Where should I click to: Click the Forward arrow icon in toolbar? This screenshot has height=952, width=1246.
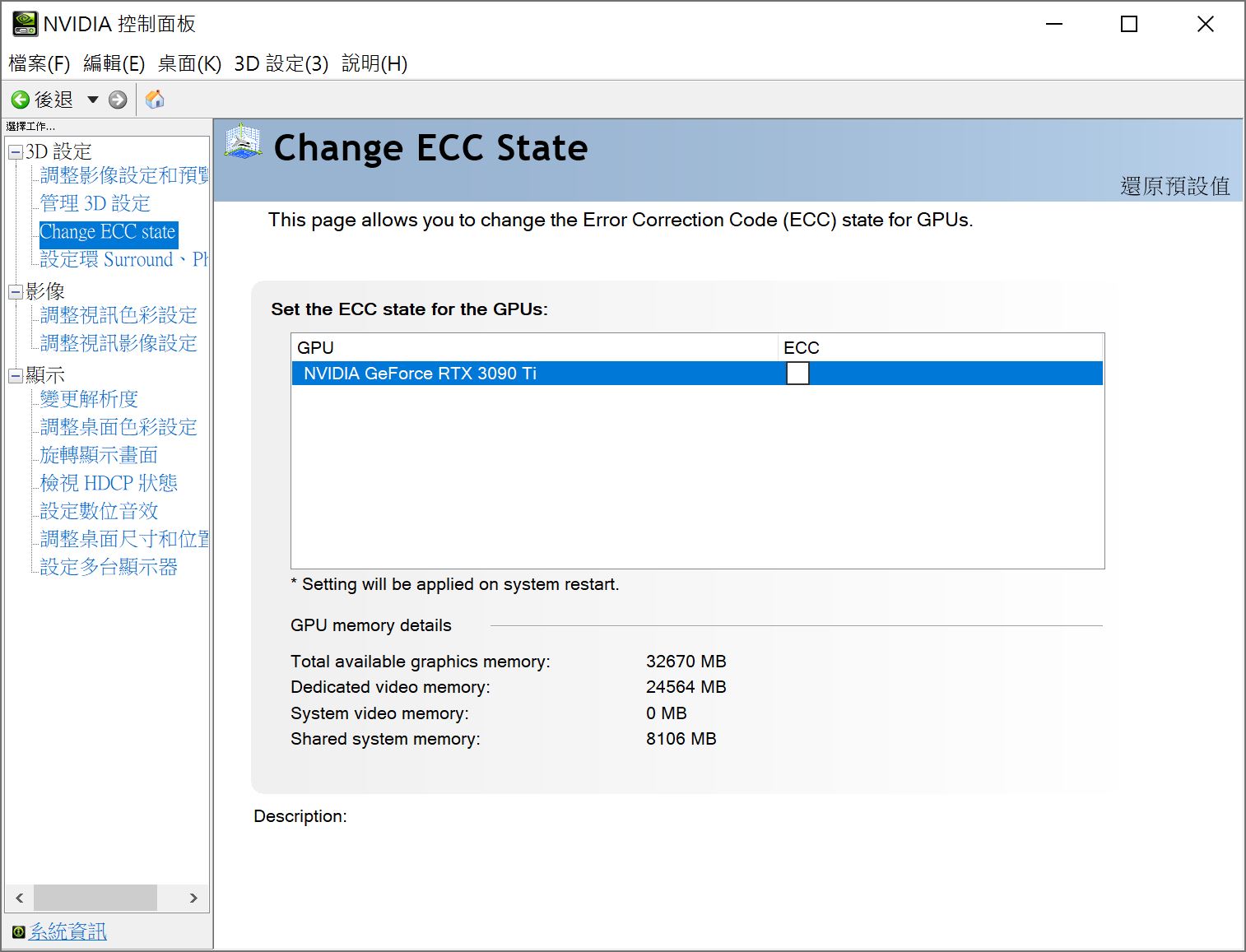coord(118,100)
